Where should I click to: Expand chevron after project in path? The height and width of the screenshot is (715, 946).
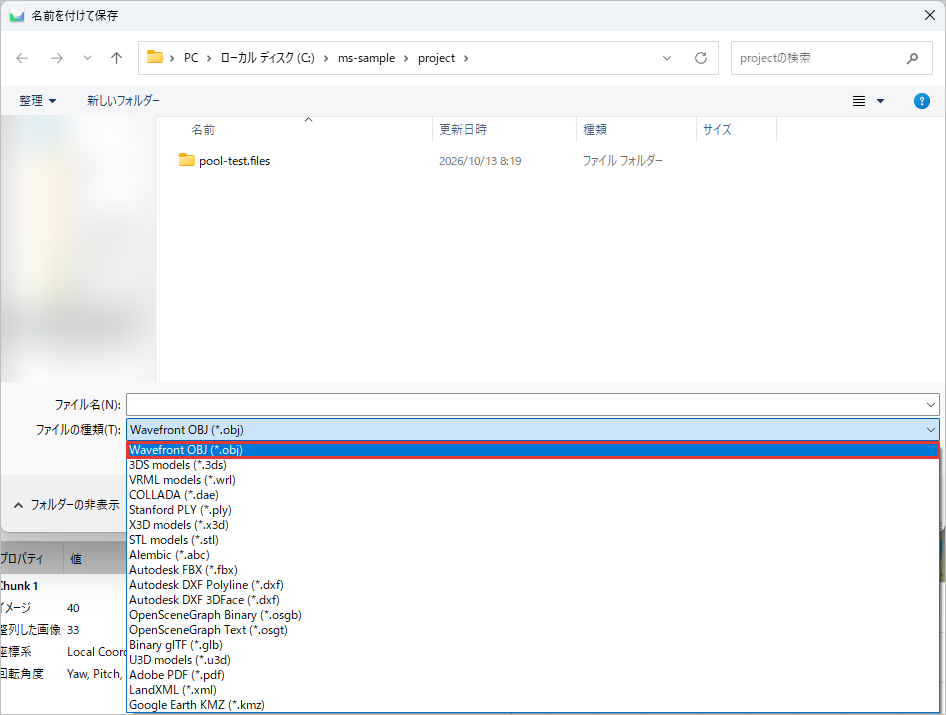pyautogui.click(x=466, y=58)
